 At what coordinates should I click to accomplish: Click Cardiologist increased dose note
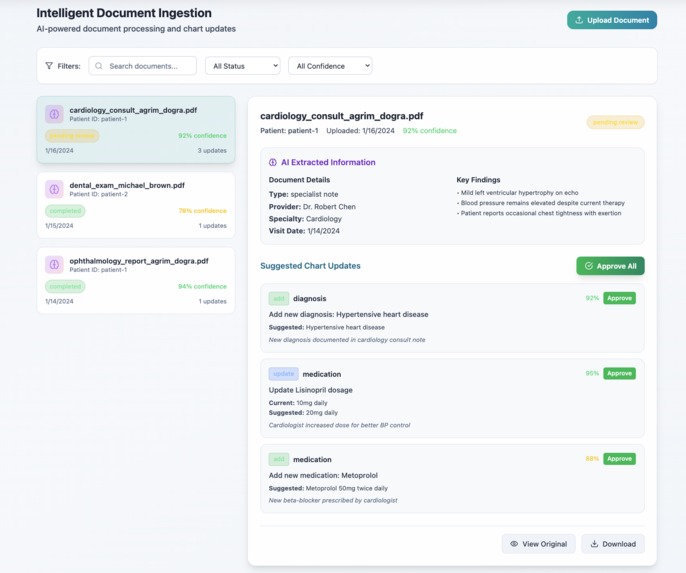[x=340, y=425]
